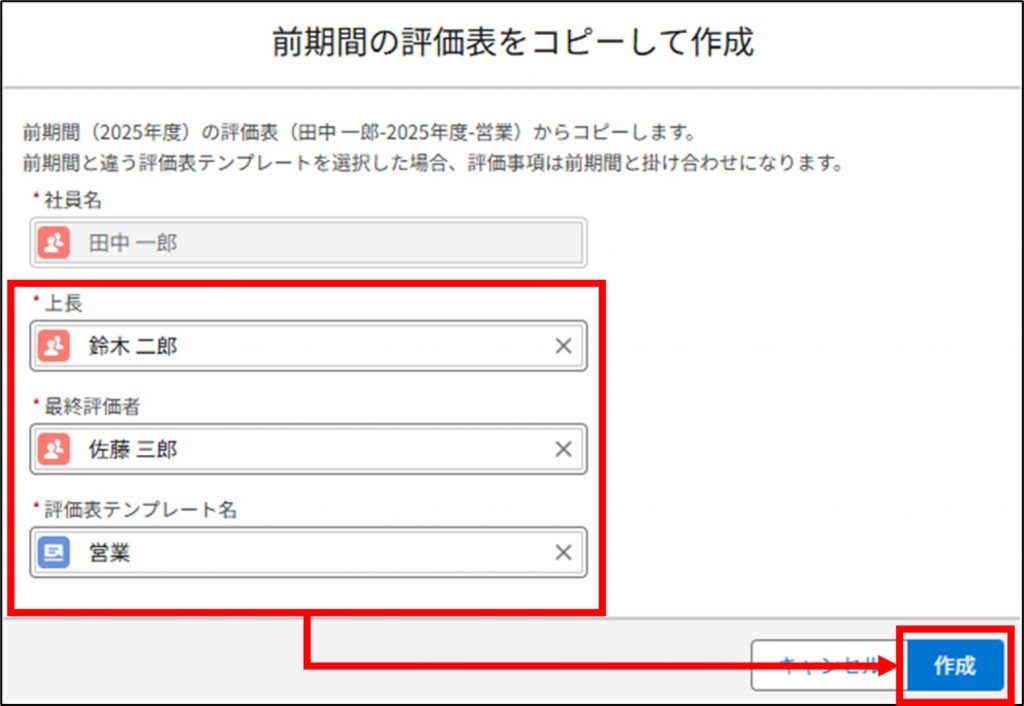Click the 評価表テンプレート名 field label
Viewport: 1024px width, 706px height.
[140, 509]
